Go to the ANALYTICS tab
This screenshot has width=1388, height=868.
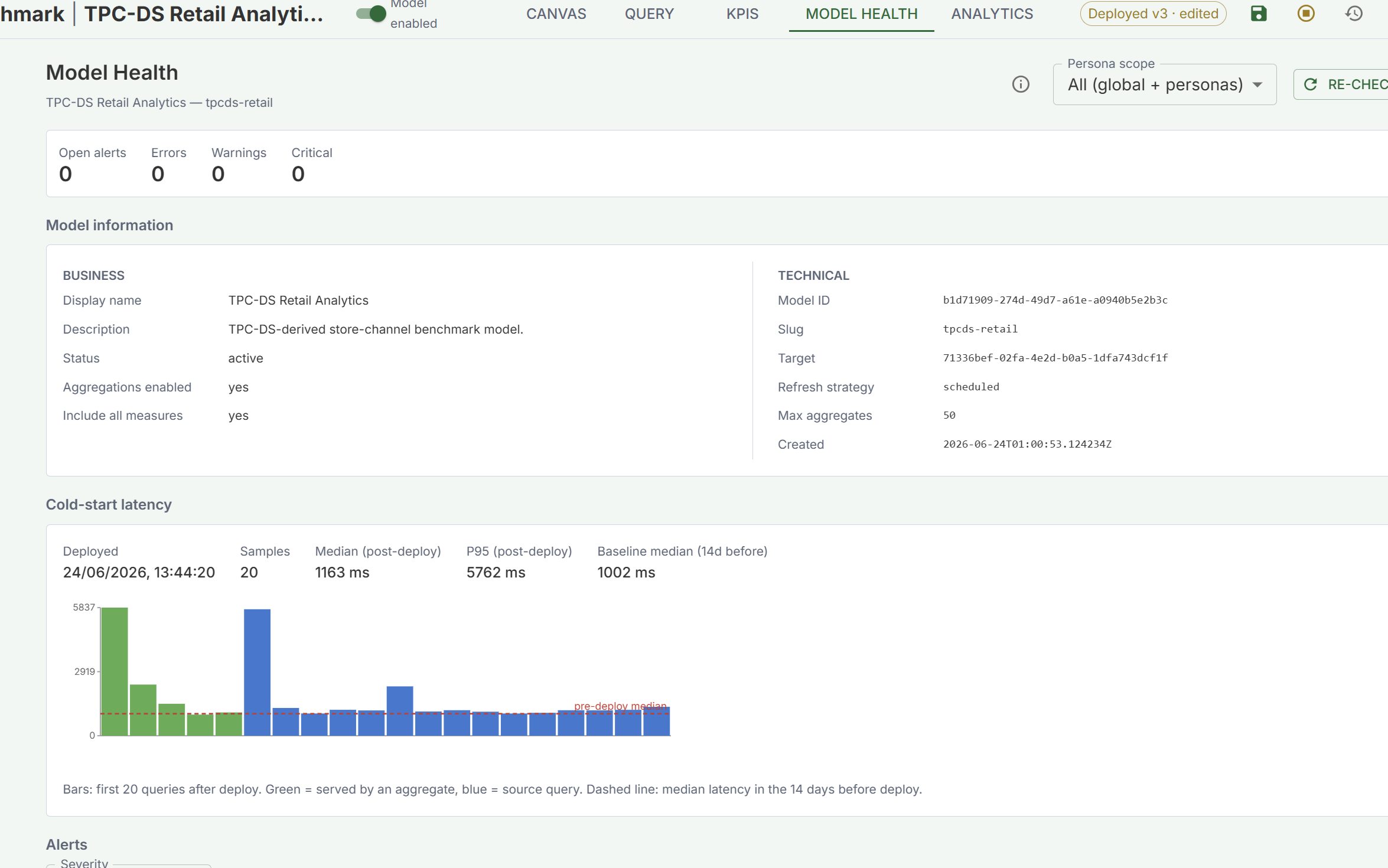(992, 14)
